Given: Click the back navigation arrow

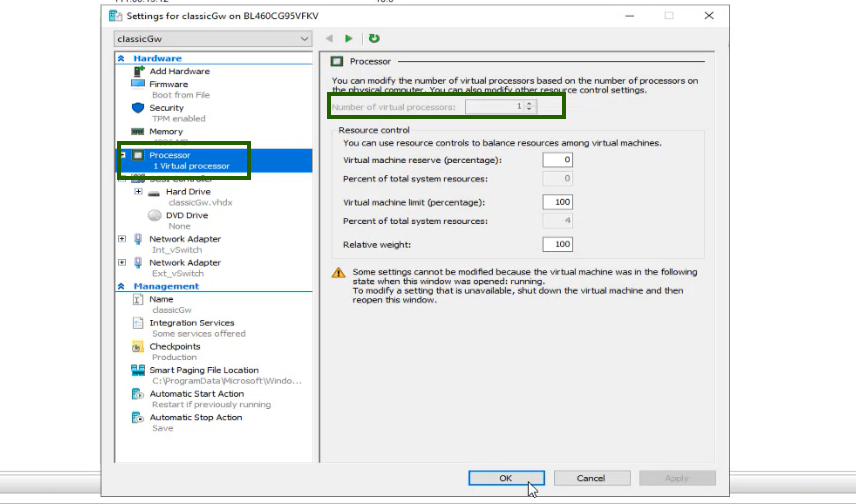Looking at the screenshot, I should (x=331, y=38).
